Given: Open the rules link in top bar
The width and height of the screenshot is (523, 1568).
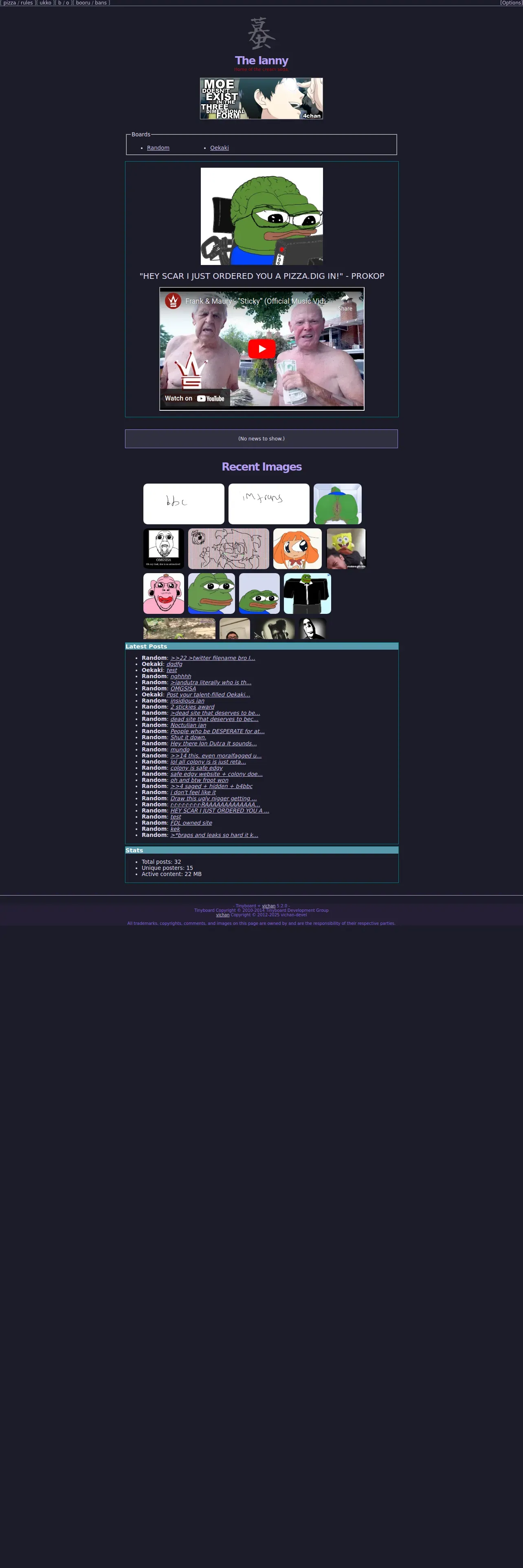Looking at the screenshot, I should click(x=27, y=3).
